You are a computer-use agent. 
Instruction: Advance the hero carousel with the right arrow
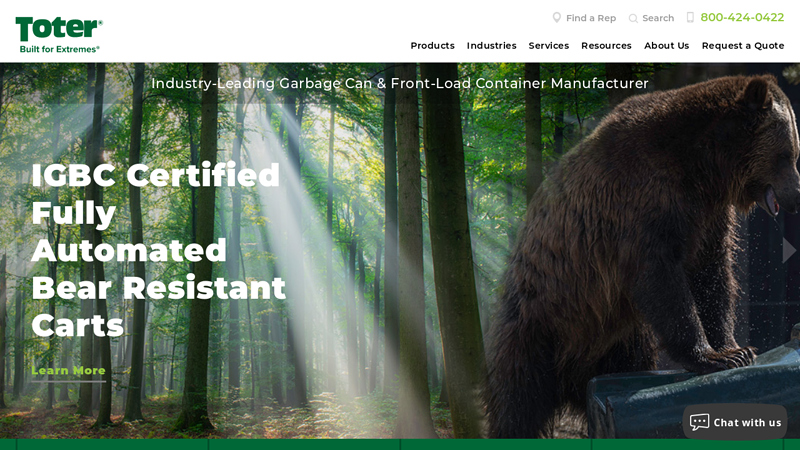point(789,250)
